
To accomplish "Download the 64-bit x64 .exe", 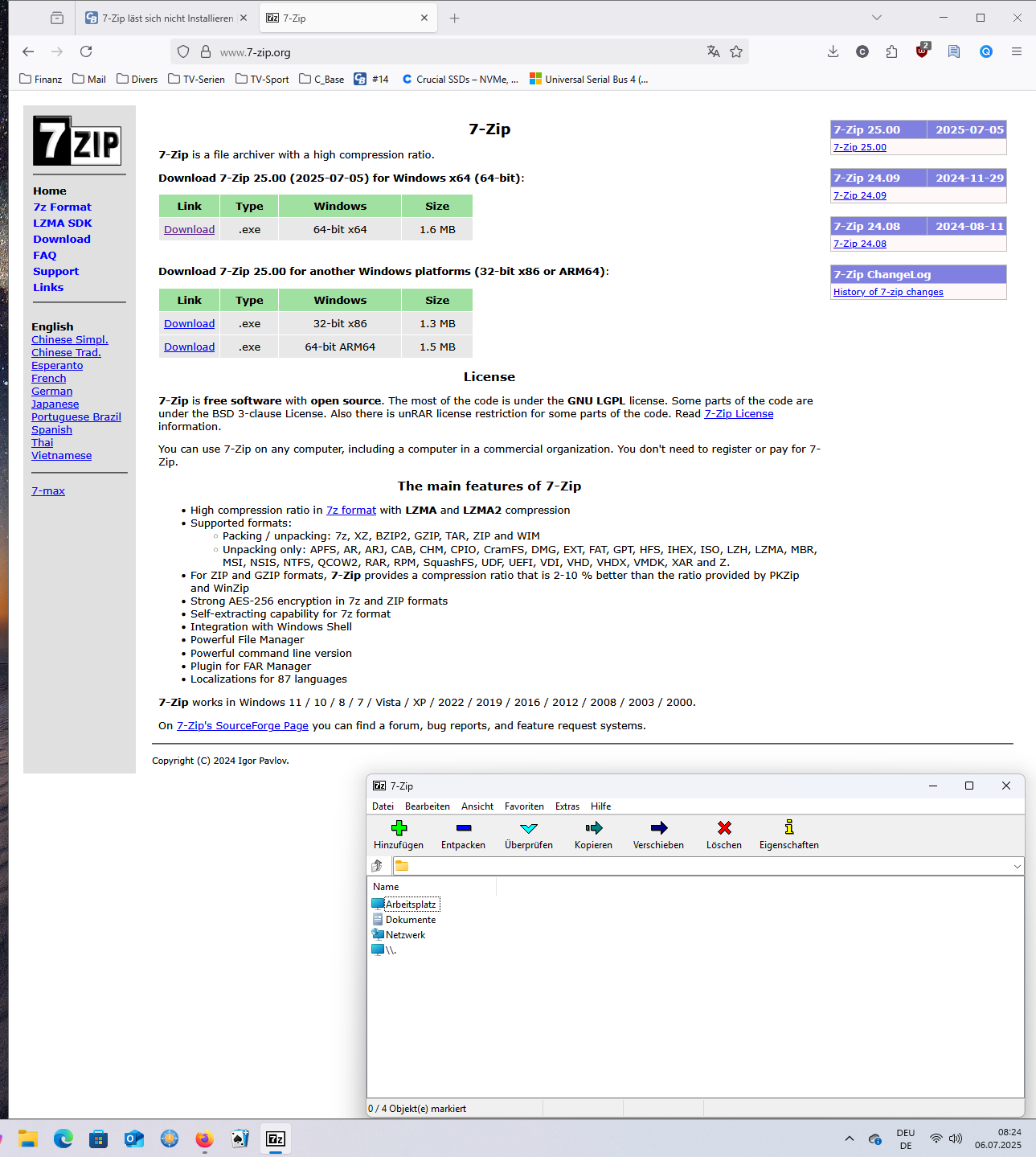I will coord(189,229).
